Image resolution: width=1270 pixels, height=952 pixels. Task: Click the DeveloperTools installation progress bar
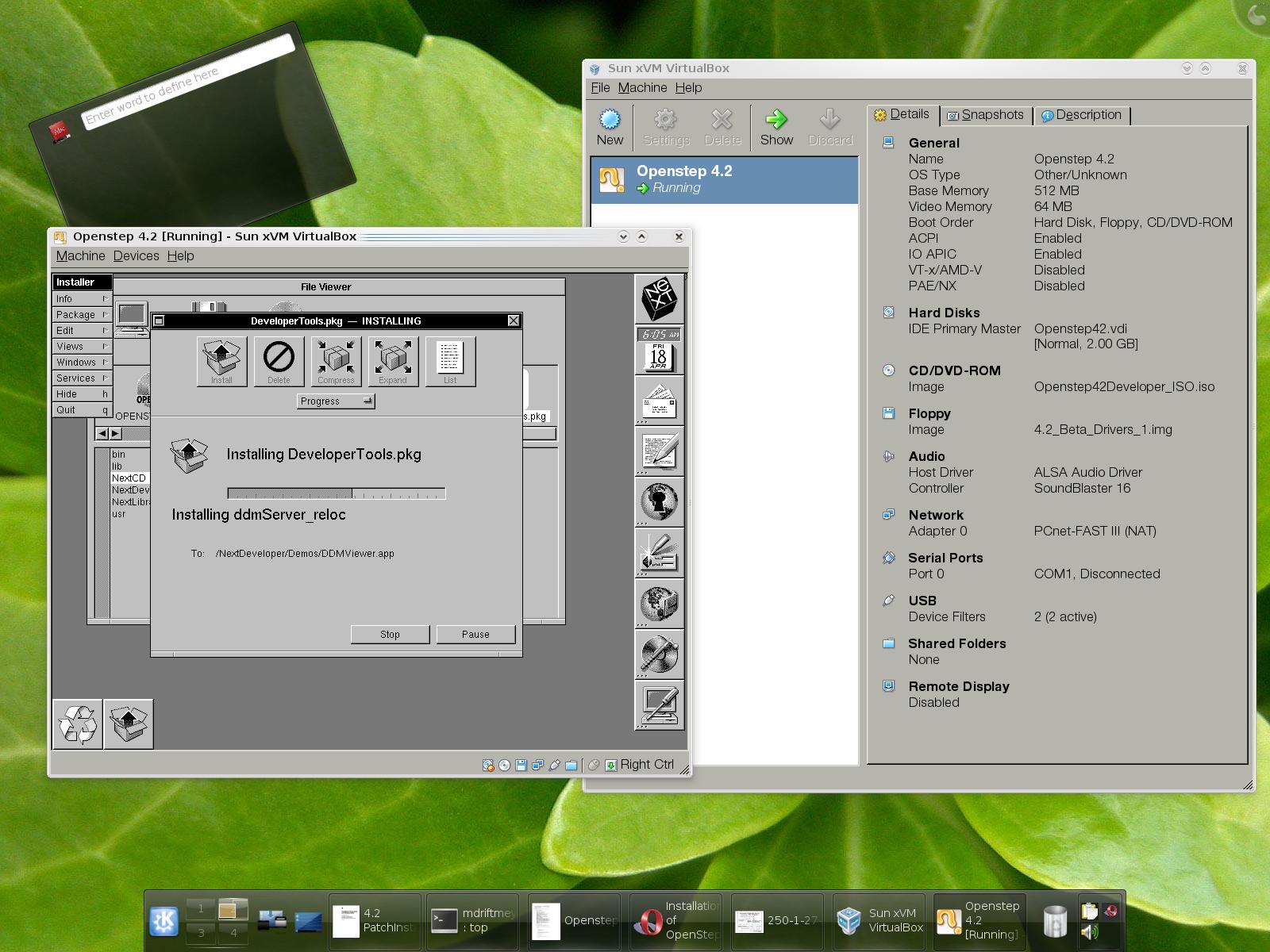(x=337, y=492)
